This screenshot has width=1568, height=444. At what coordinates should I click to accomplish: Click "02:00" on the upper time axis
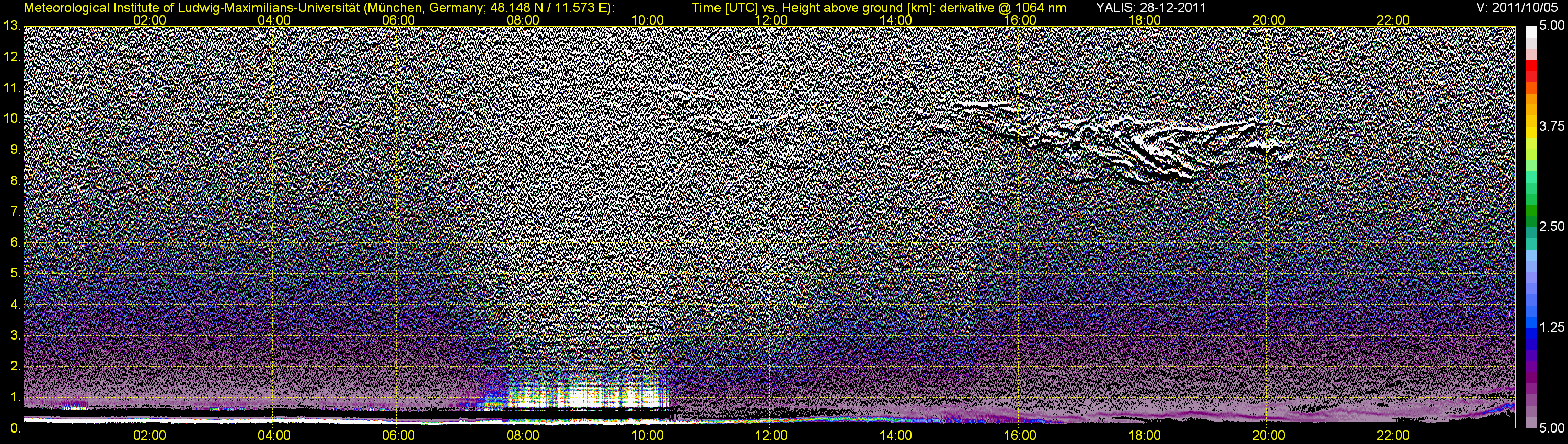(x=149, y=20)
